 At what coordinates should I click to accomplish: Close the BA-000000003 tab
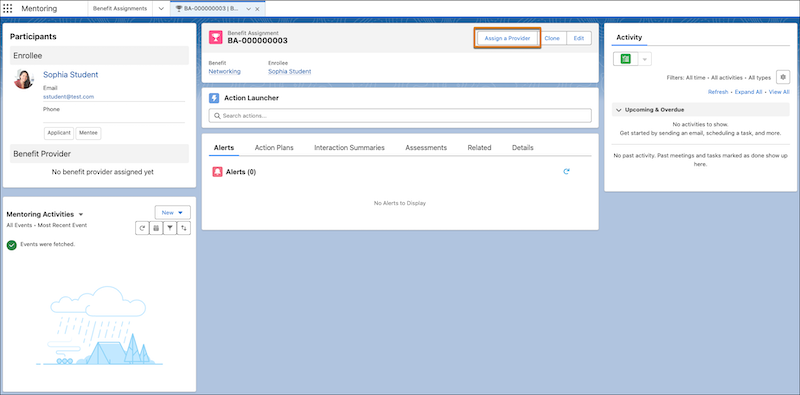click(257, 9)
